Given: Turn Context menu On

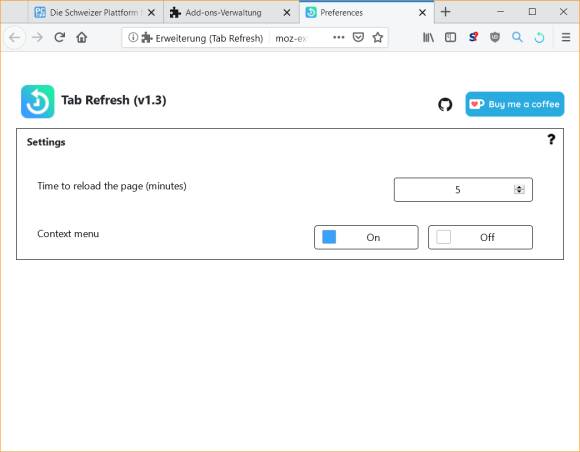Looking at the screenshot, I should [x=366, y=237].
